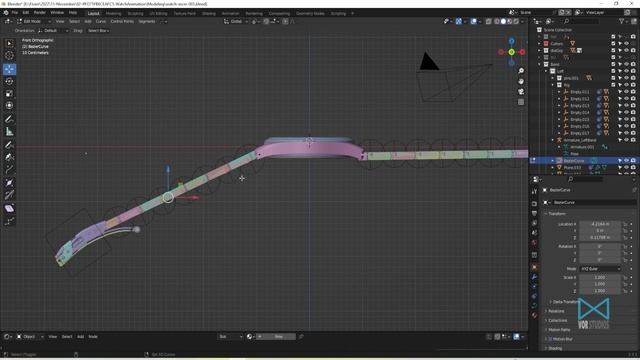The image size is (640, 360).
Task: Click the Location X value field
Action: click(600, 224)
